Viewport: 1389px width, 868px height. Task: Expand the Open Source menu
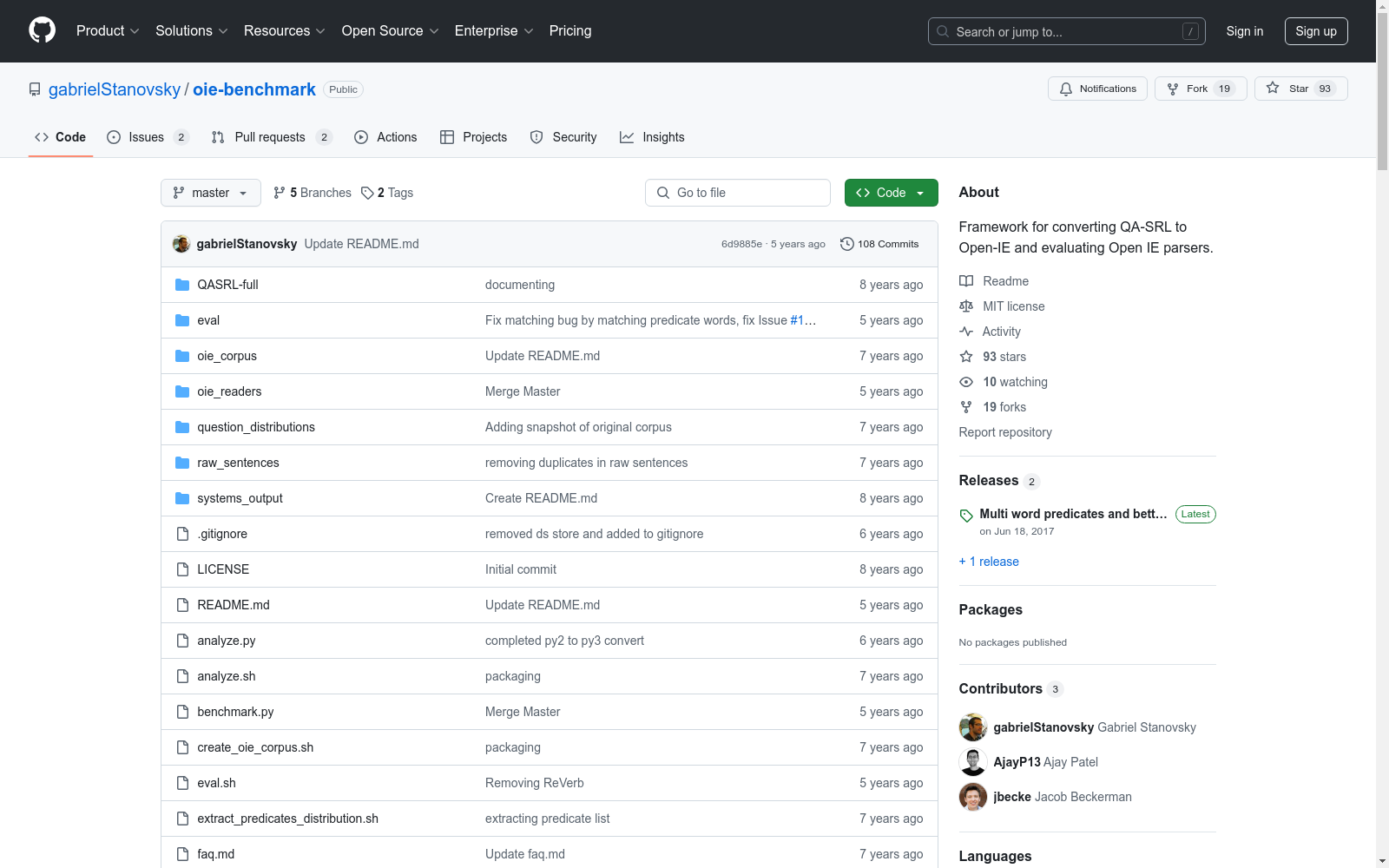pos(391,30)
